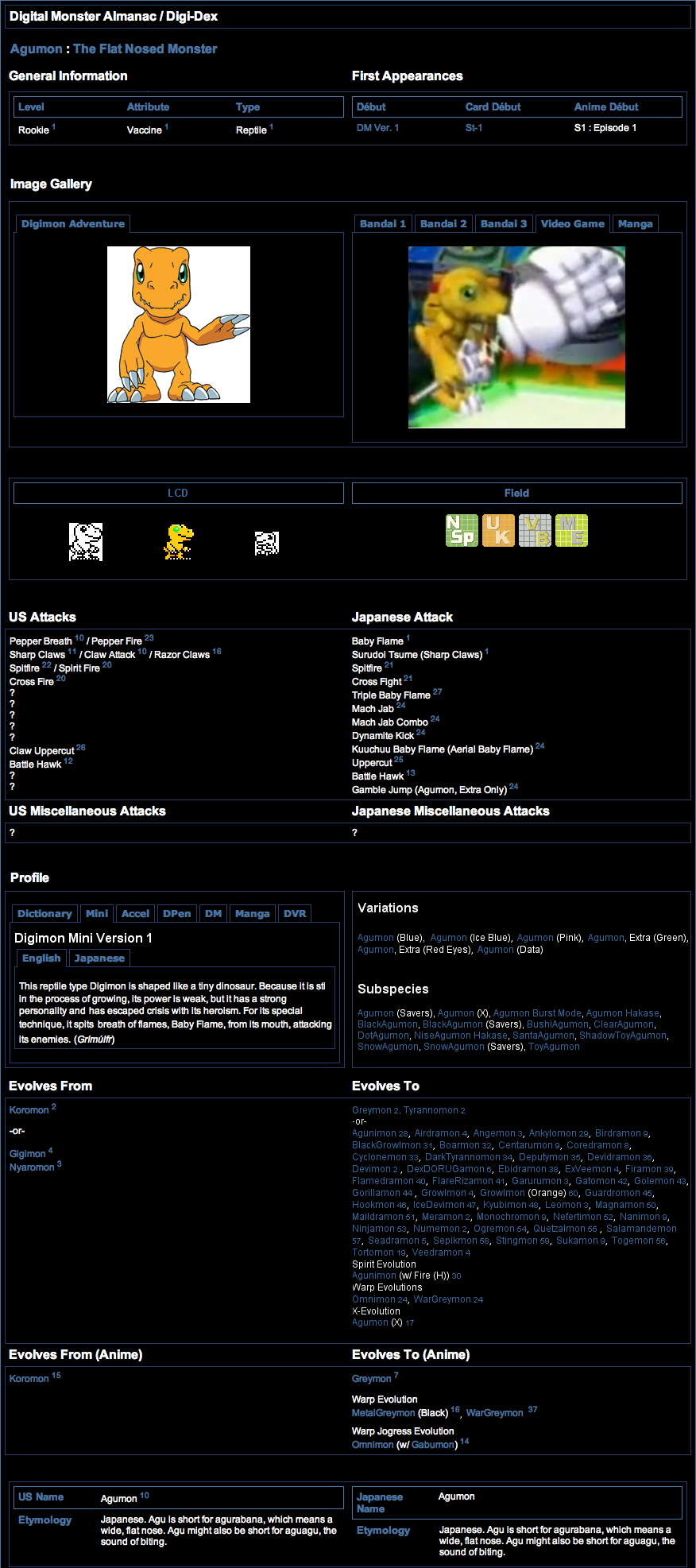Open the Agumon title link
Viewport: 696px width, 1568px height.
37,49
